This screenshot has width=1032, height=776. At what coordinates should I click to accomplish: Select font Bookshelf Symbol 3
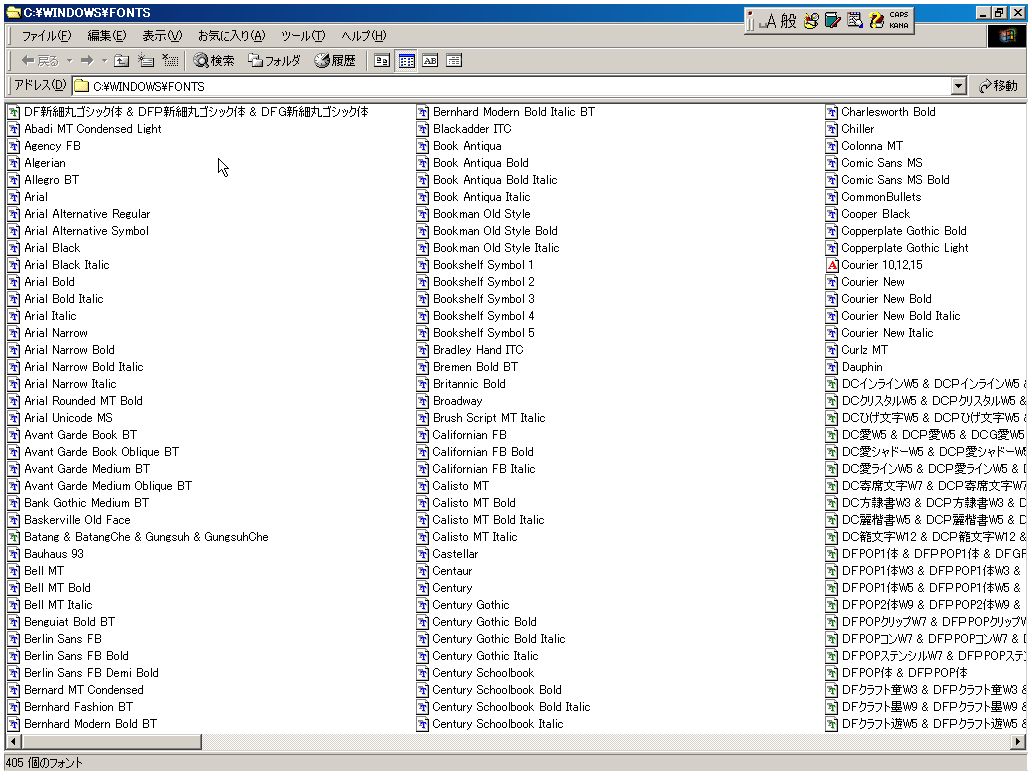tap(484, 299)
